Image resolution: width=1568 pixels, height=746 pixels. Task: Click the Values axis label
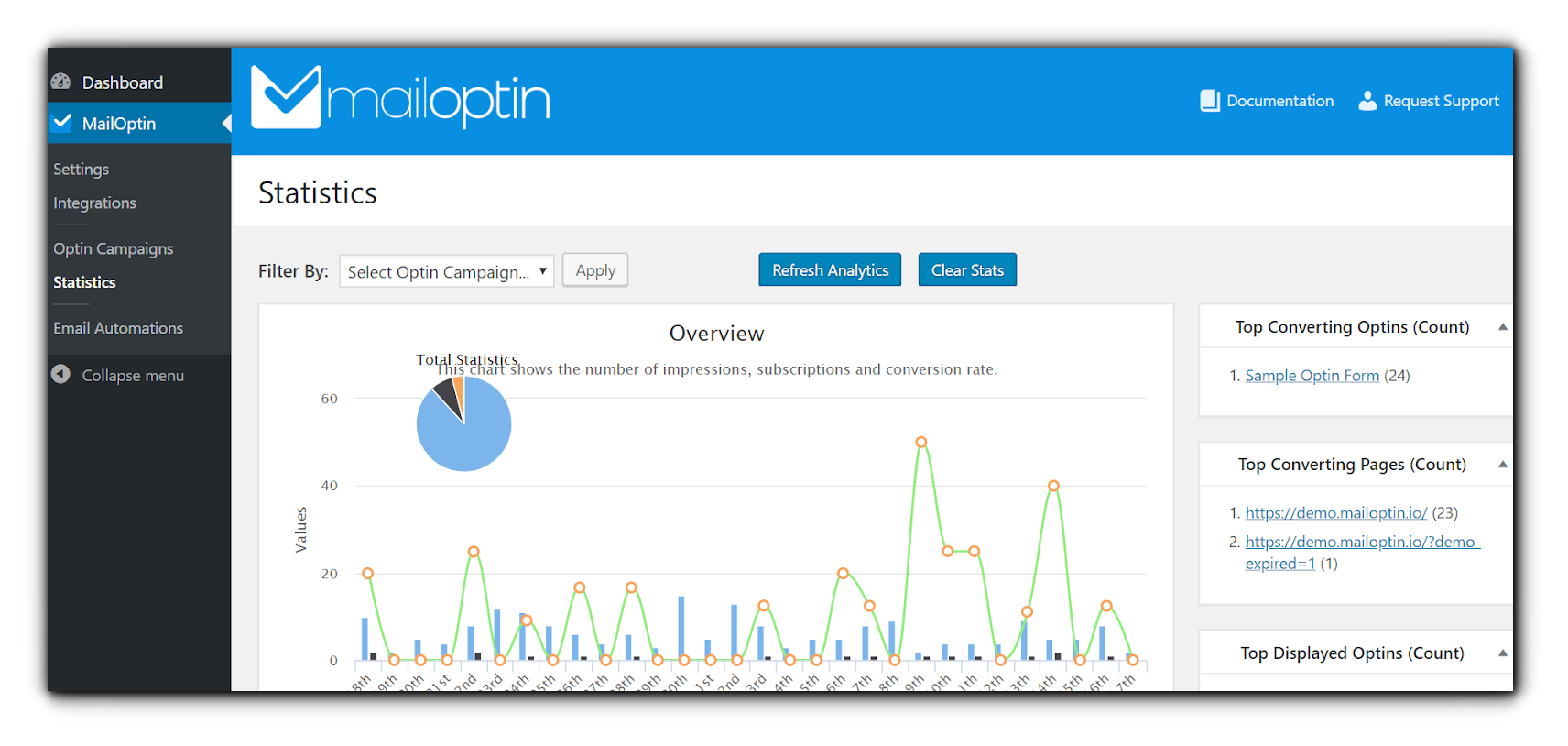coord(300,530)
